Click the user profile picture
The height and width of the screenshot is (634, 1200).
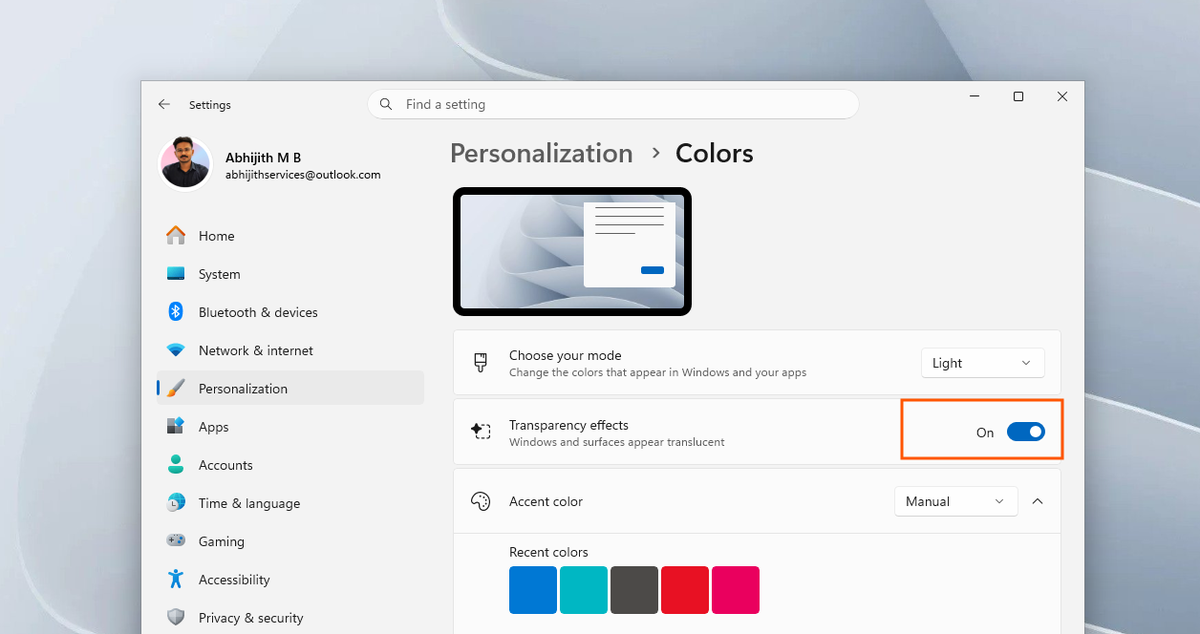coord(186,163)
